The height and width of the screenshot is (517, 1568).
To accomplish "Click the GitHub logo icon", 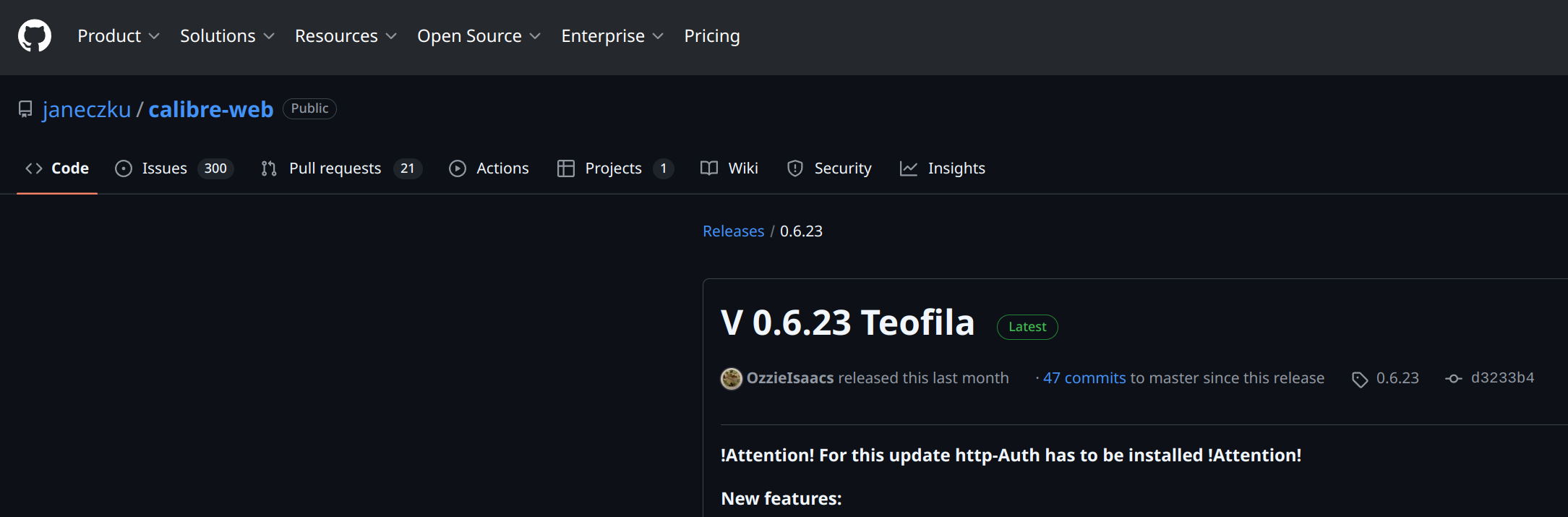I will [x=35, y=36].
